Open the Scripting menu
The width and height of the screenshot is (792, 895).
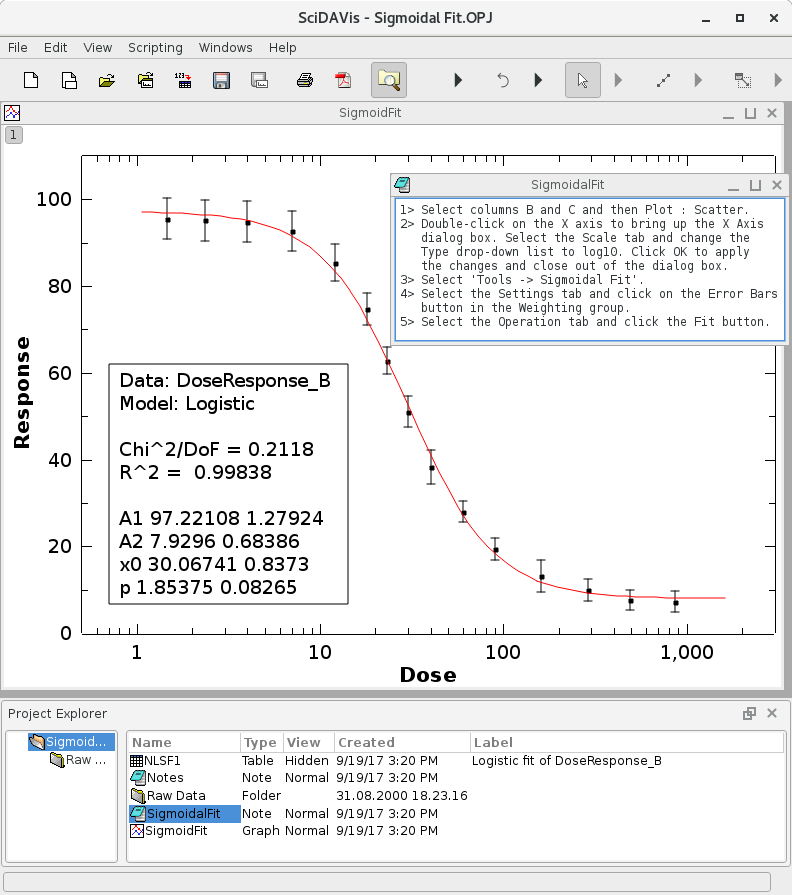pyautogui.click(x=155, y=47)
